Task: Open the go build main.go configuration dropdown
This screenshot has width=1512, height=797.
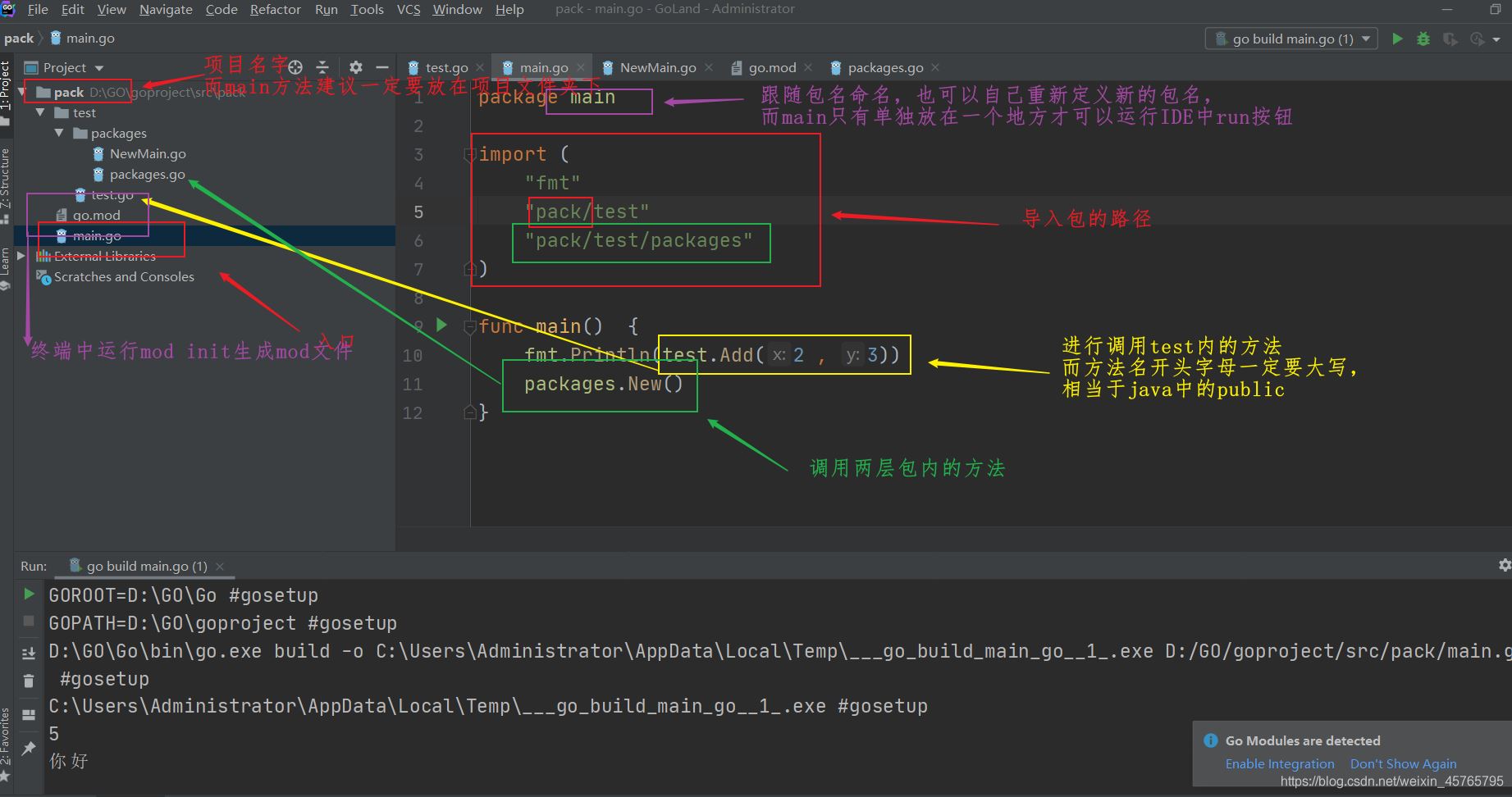Action: click(1292, 39)
